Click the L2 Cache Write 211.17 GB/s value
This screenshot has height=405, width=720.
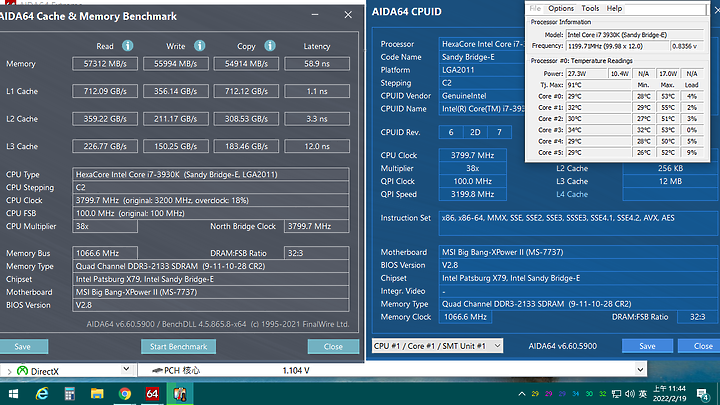click(x=175, y=119)
